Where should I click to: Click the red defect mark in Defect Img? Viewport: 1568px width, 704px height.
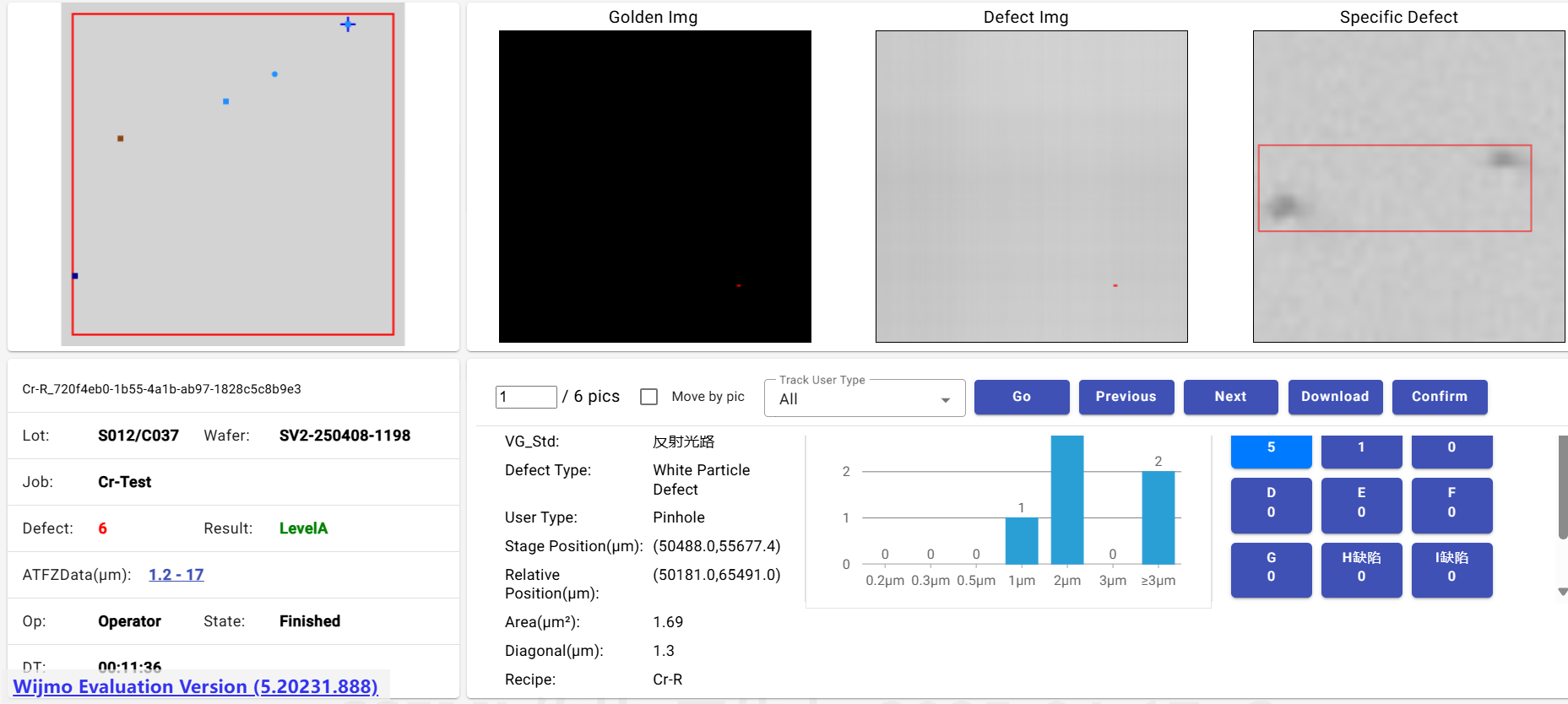point(1115,285)
